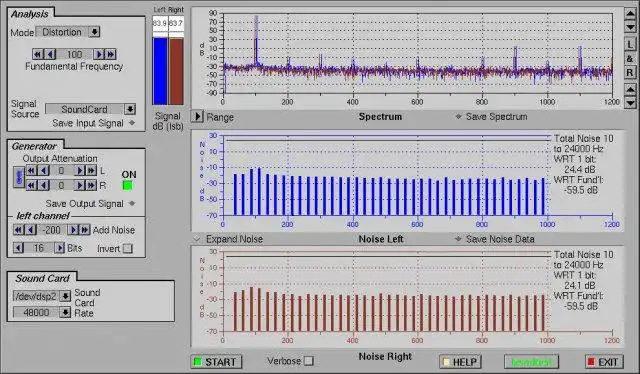Fast-increase the Add Noise value

(x=84, y=230)
